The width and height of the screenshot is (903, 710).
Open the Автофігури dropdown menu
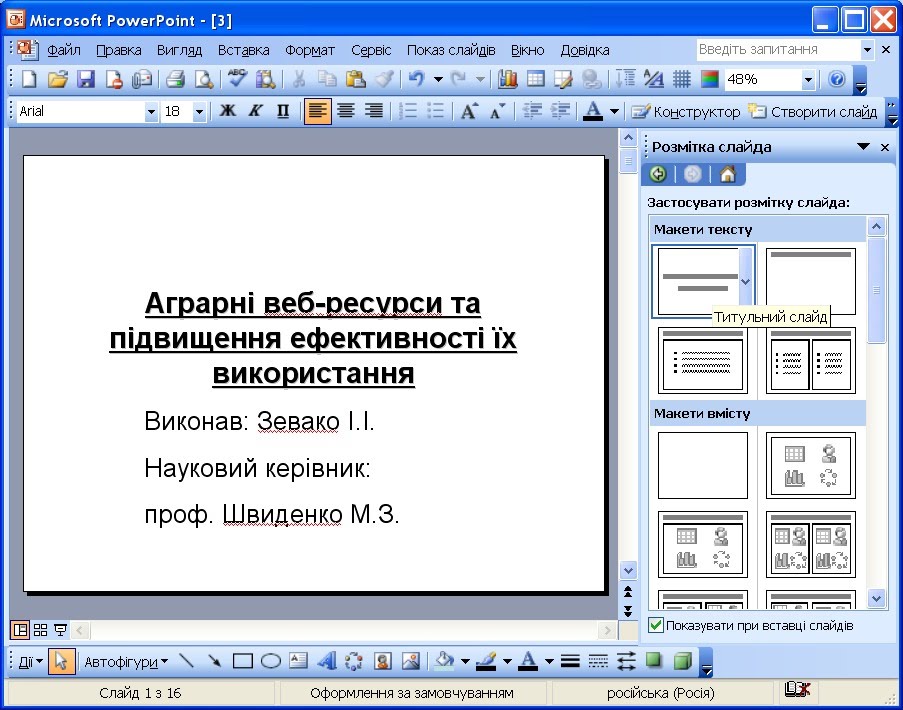click(x=126, y=662)
